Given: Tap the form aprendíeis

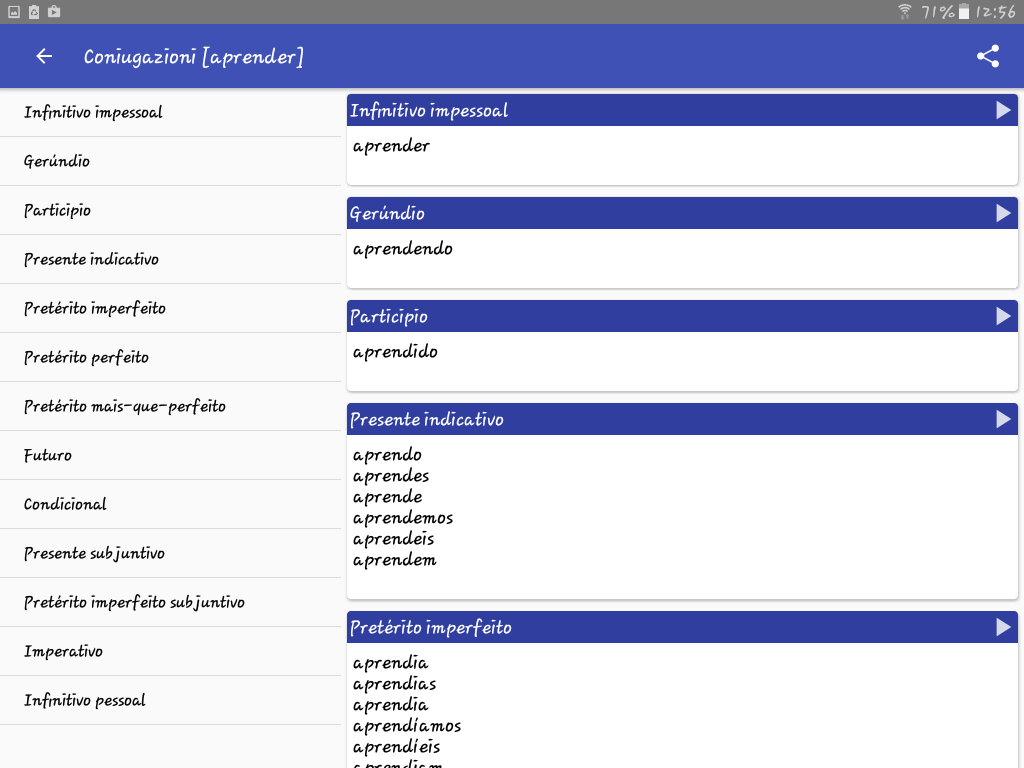Looking at the screenshot, I should coord(396,747).
